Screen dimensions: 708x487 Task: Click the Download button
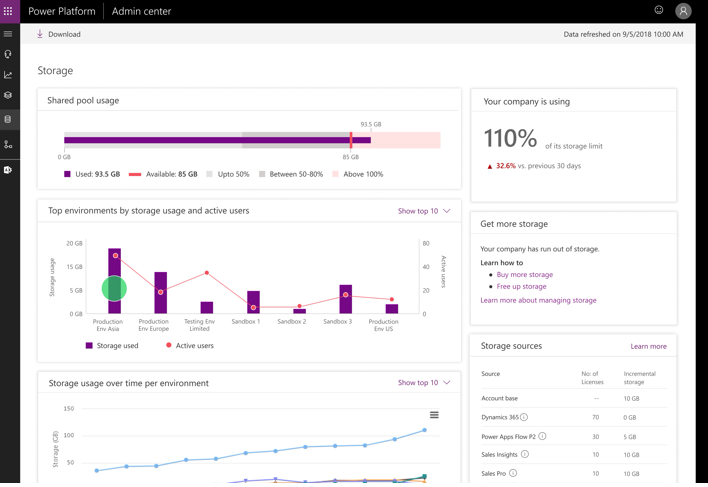pyautogui.click(x=58, y=34)
